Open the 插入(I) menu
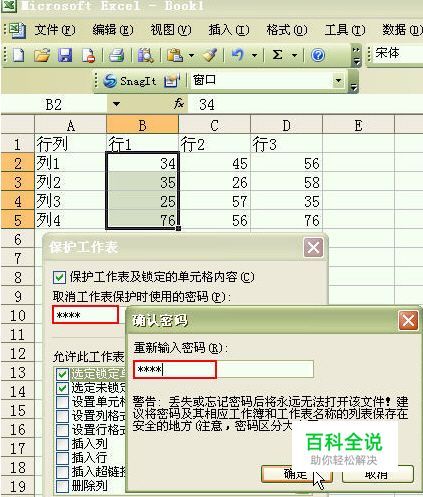423x497 pixels. click(x=229, y=30)
